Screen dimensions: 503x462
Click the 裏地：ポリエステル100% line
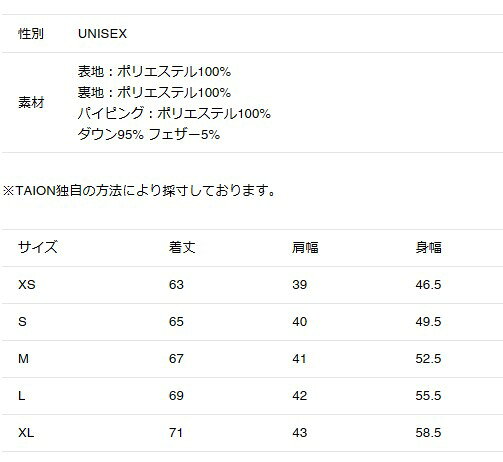[x=154, y=92]
